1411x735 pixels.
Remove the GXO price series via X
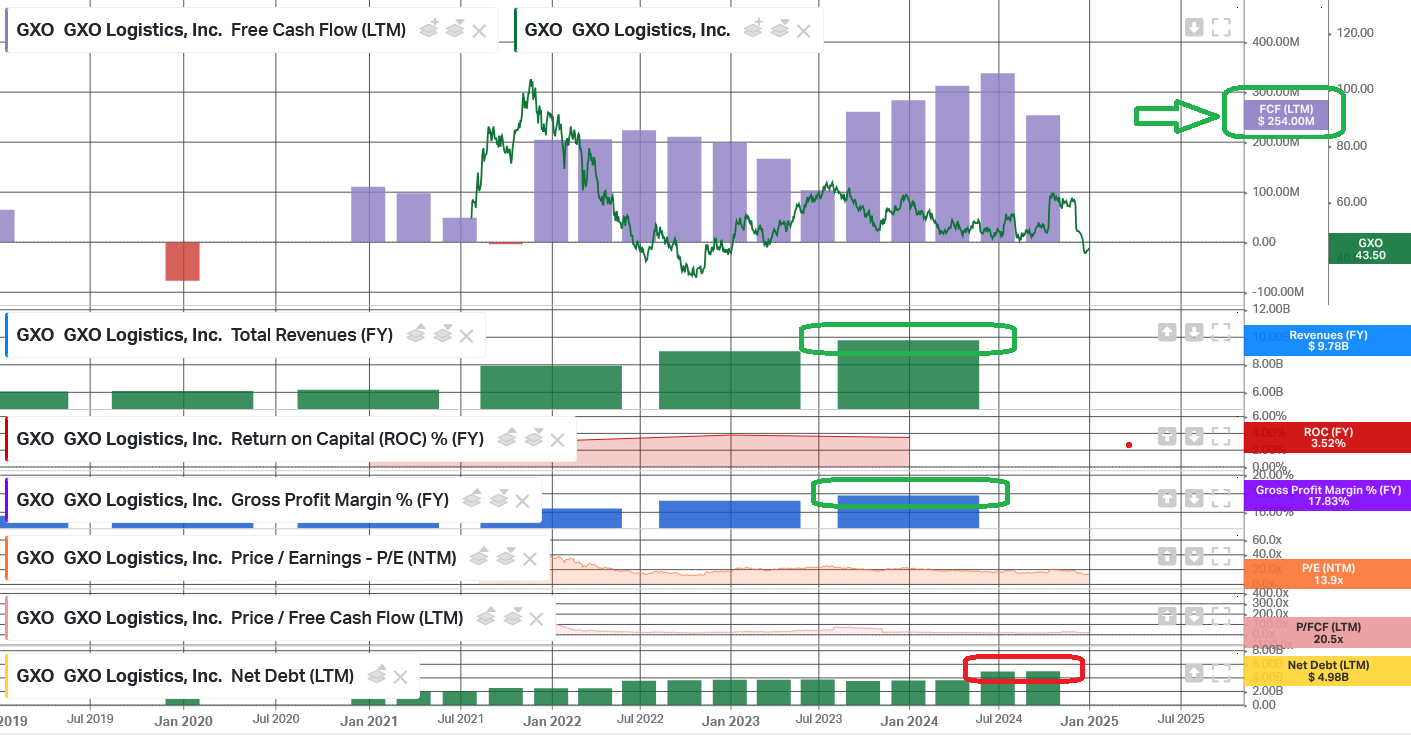804,30
